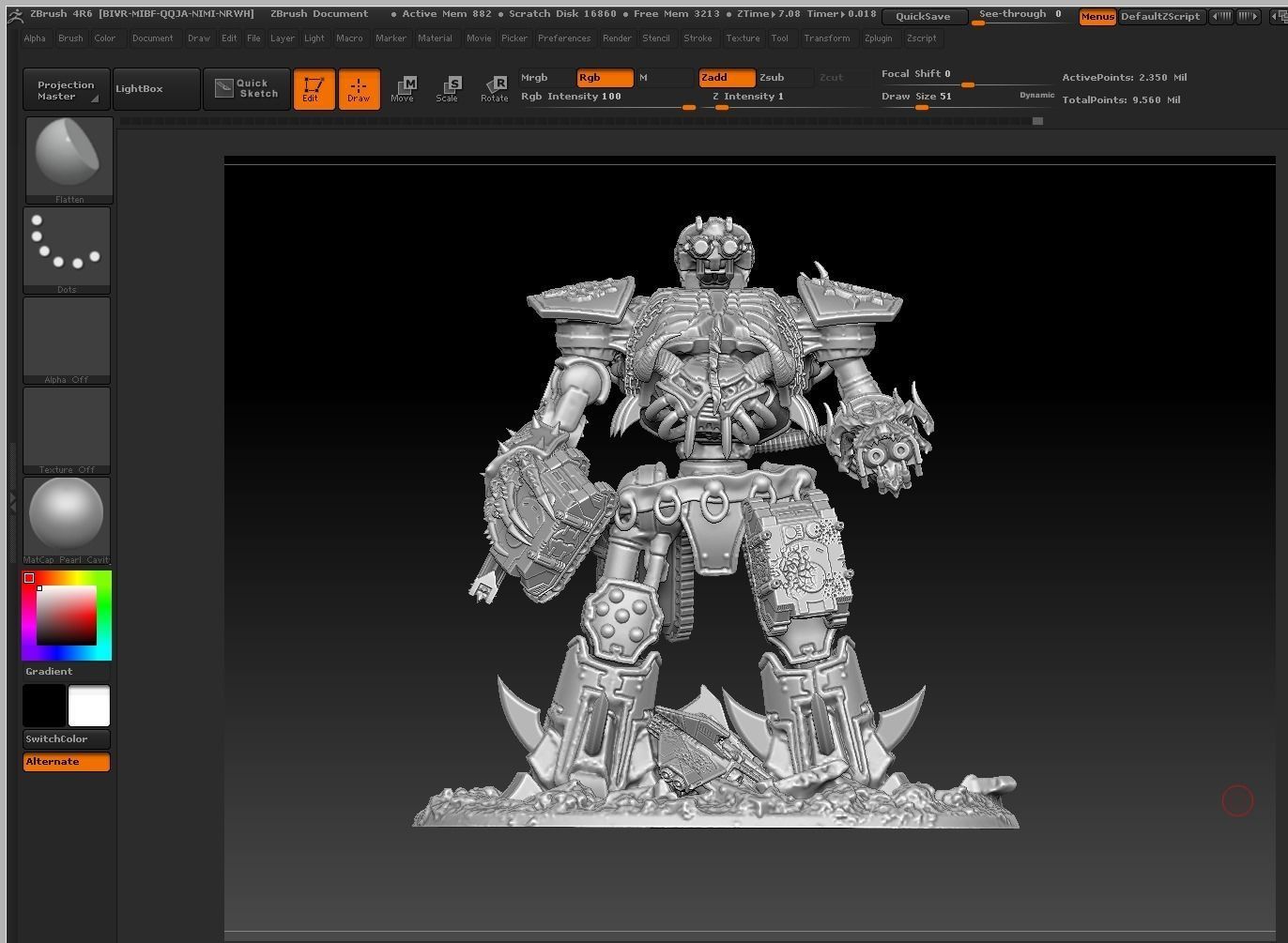The image size is (1288, 943).
Task: Toggle the Rgb mode
Action: [x=605, y=78]
